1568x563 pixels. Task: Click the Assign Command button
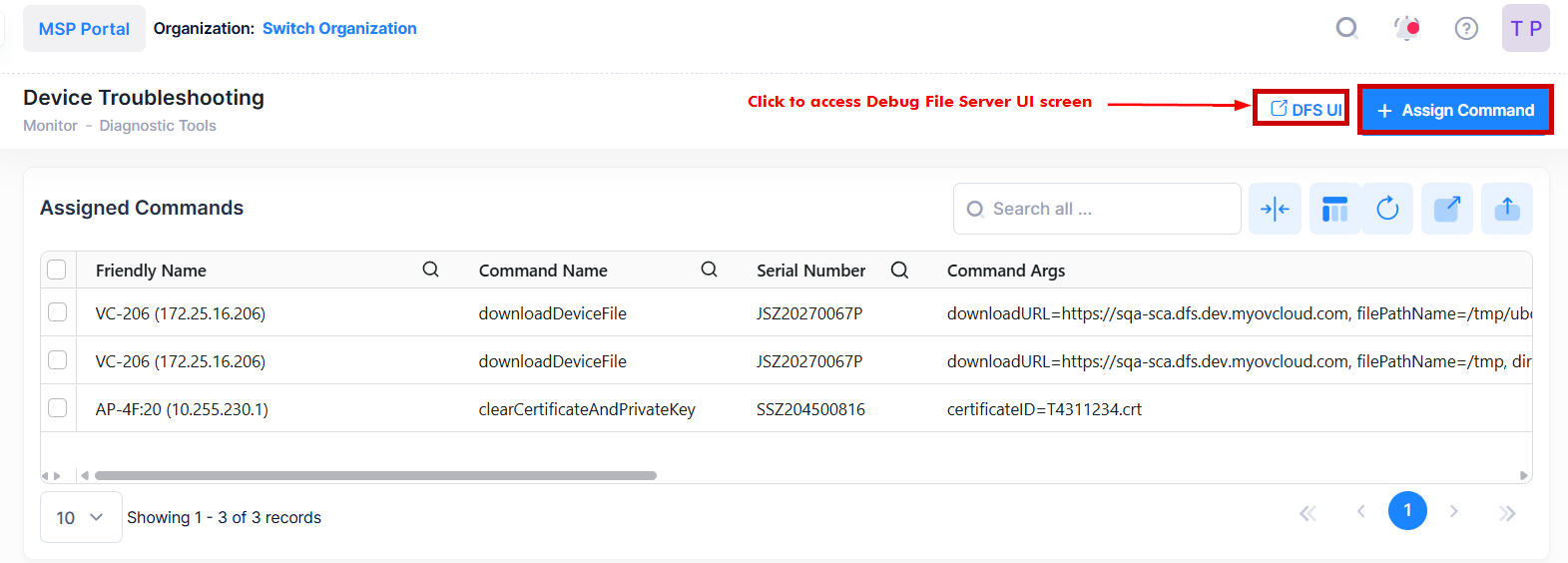1455,110
